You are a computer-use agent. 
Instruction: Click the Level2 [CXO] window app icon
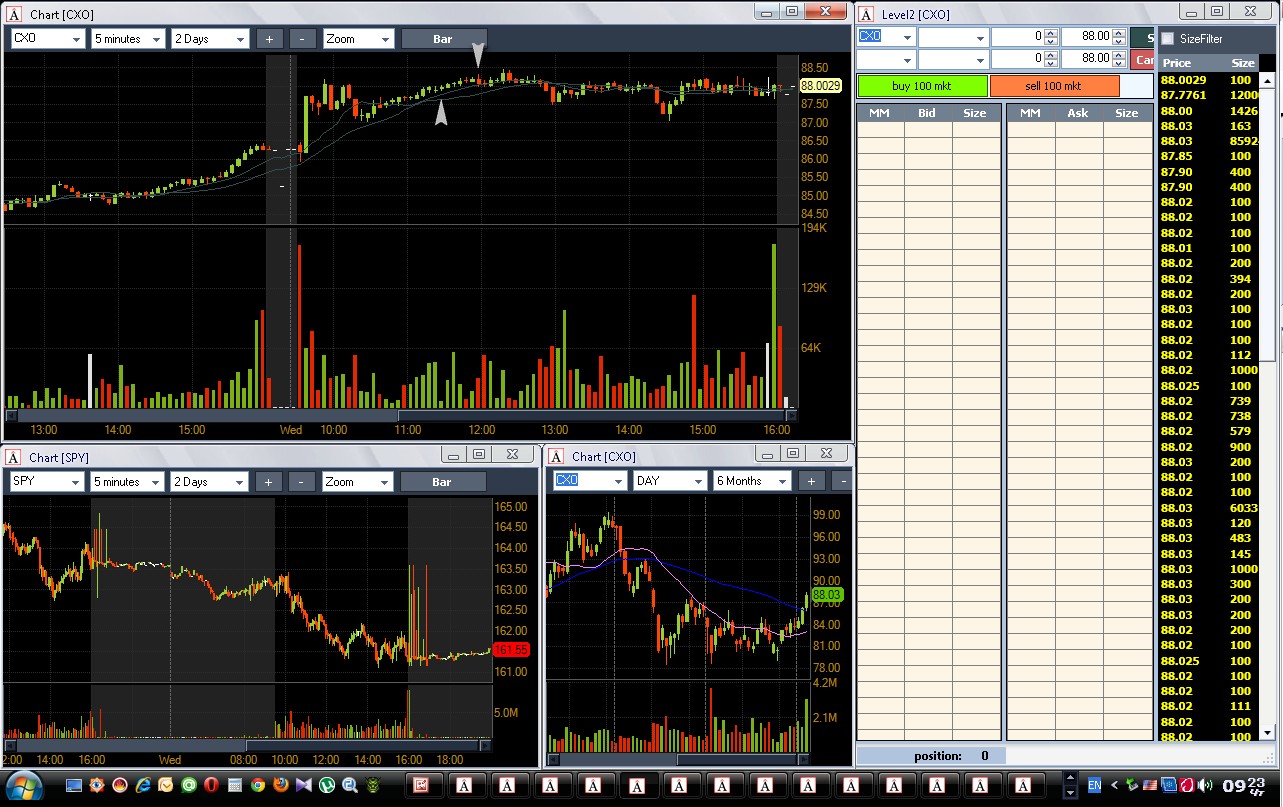coord(865,14)
